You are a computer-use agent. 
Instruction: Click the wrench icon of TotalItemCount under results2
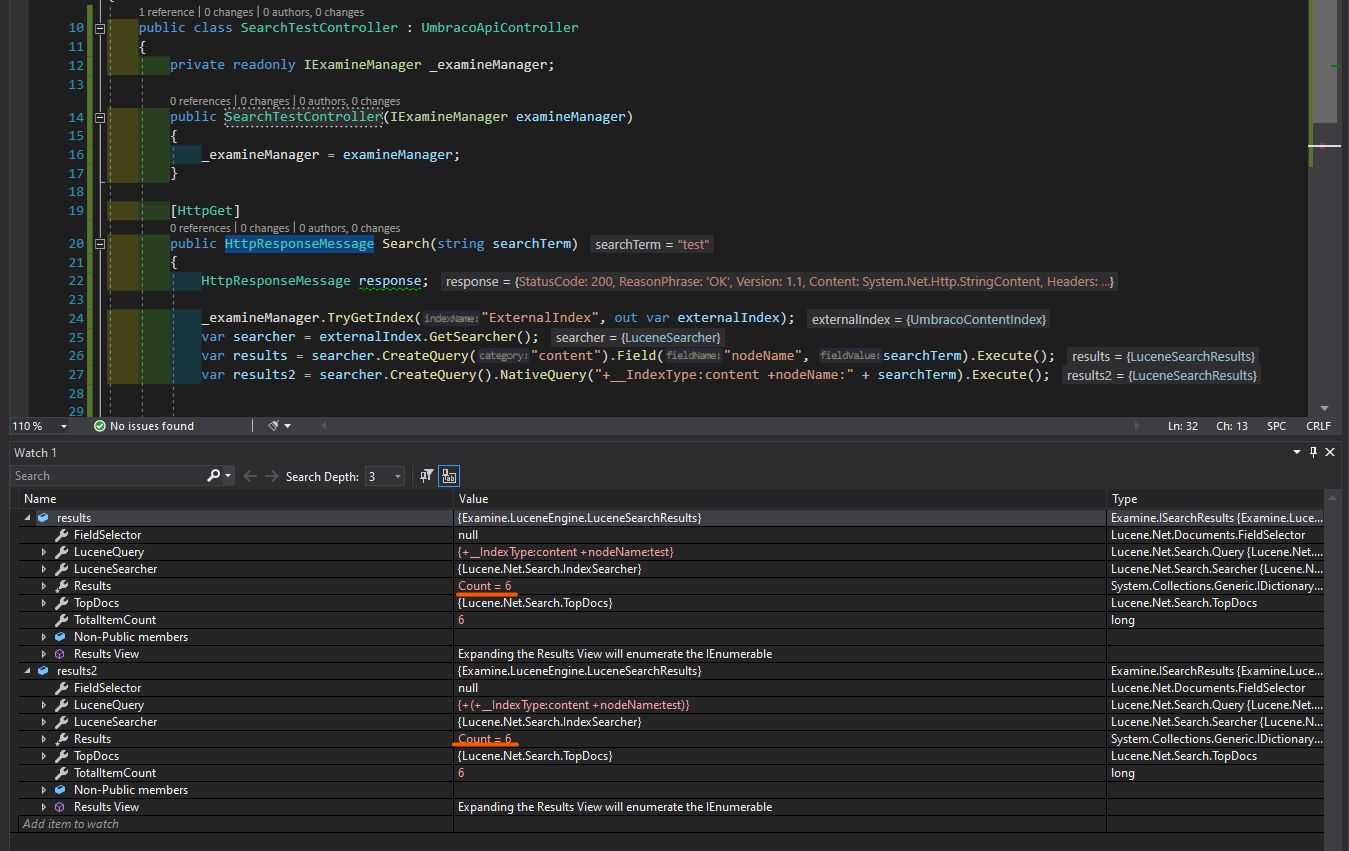(60, 773)
